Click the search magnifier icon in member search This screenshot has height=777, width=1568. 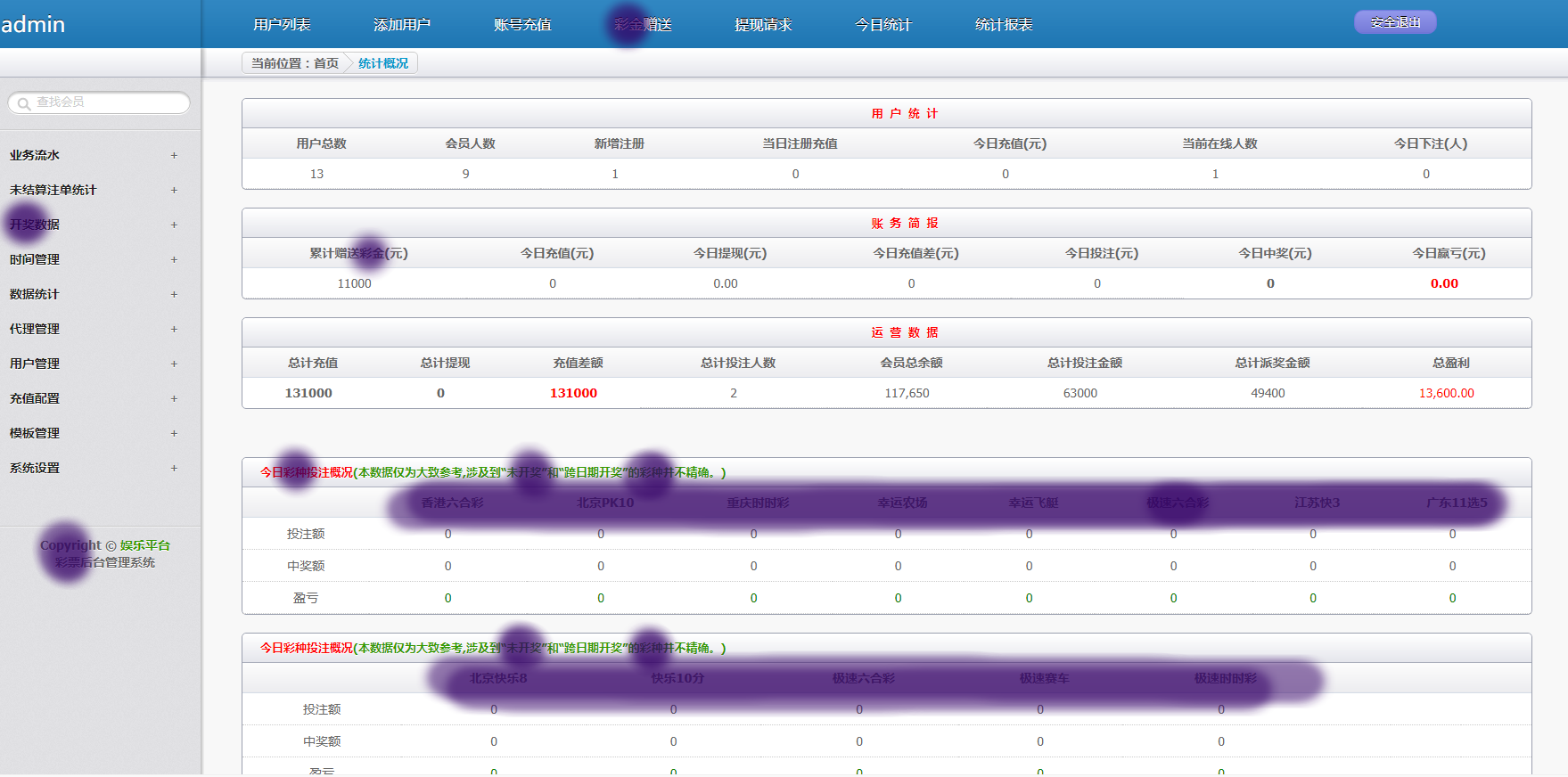point(24,103)
